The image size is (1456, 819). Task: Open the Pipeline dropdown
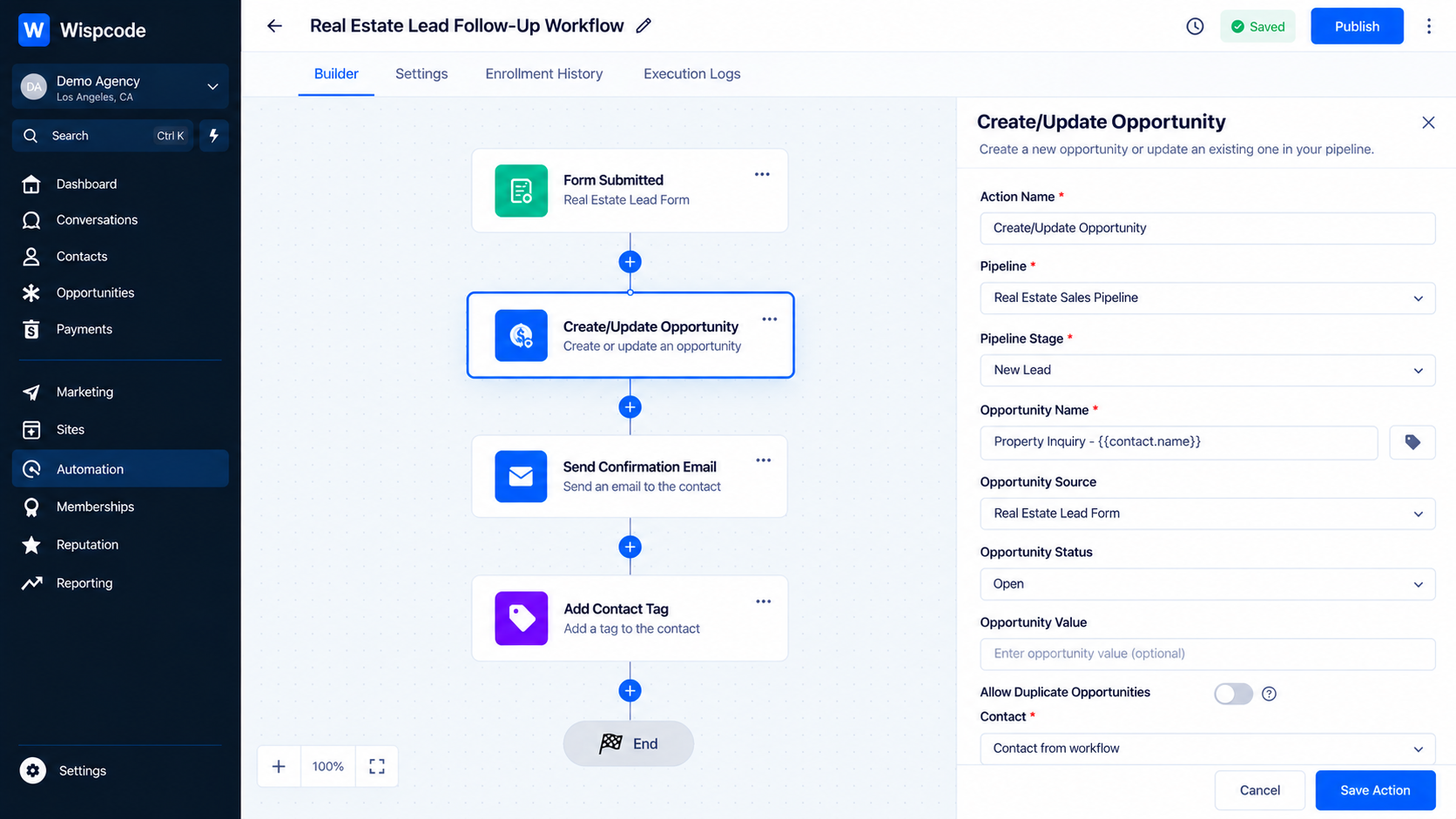(1208, 298)
